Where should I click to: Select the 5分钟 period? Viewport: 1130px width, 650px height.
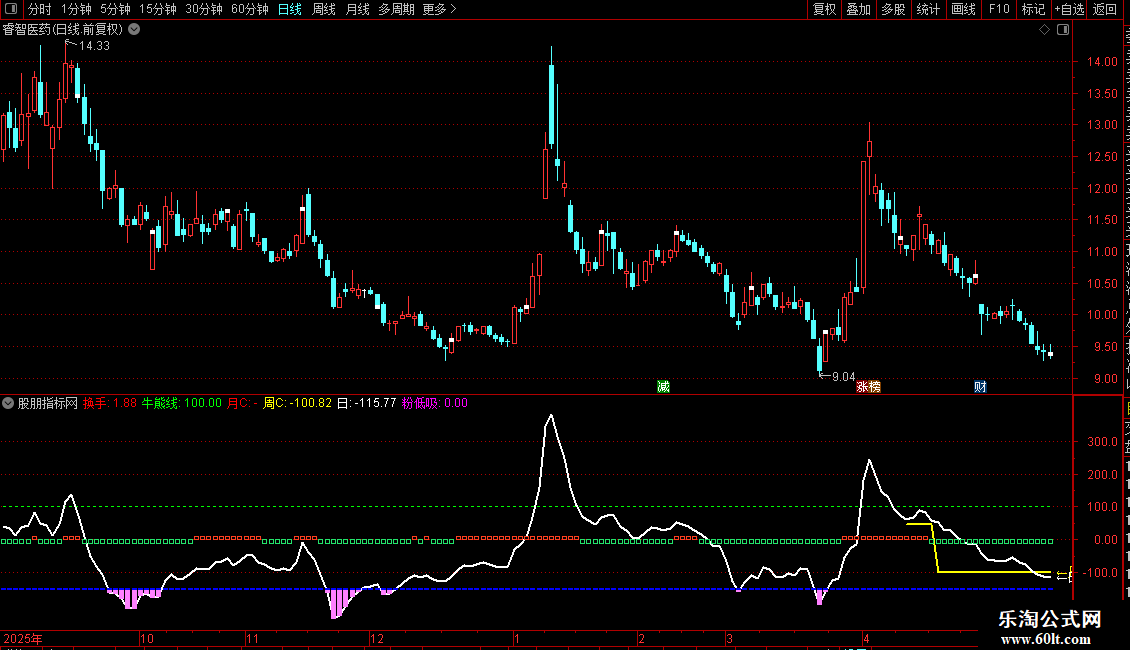(115, 9)
